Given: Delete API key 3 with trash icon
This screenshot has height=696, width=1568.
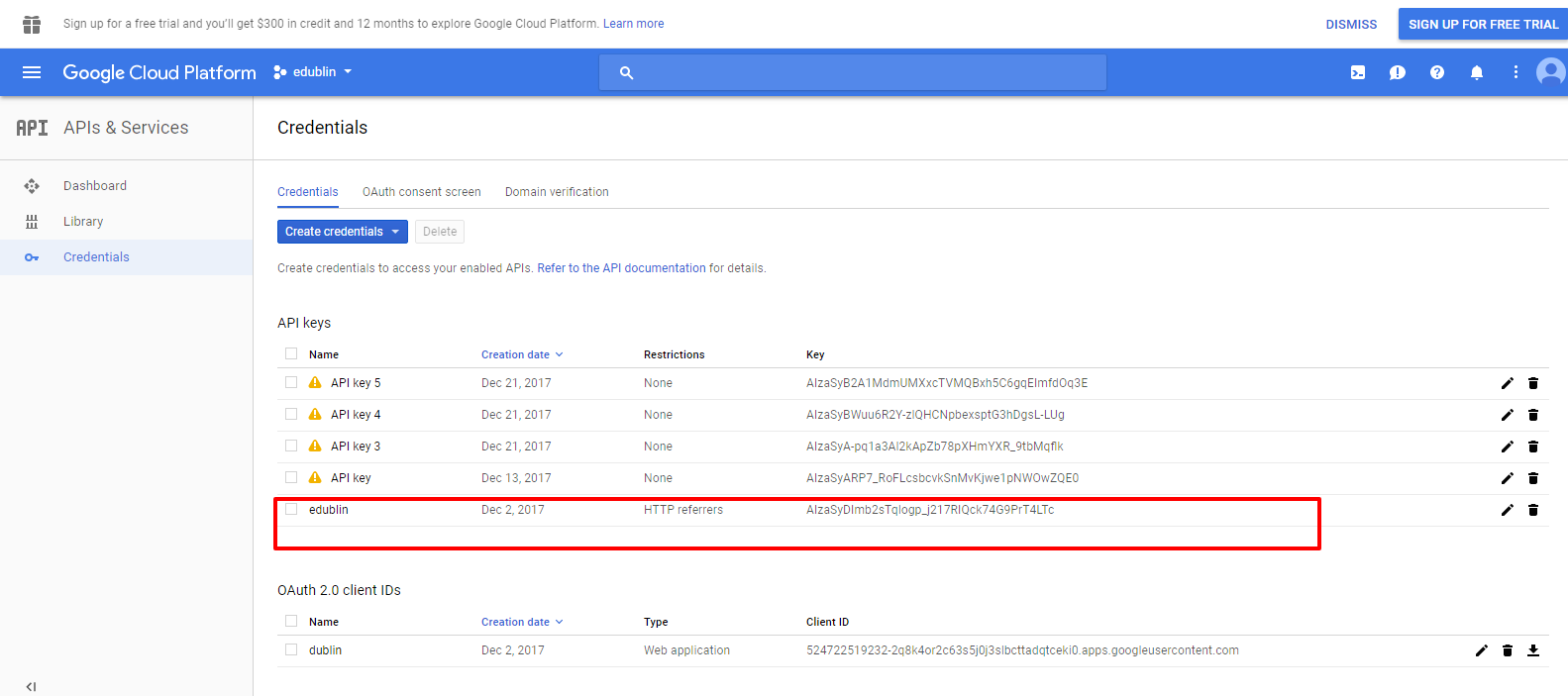Looking at the screenshot, I should pos(1533,447).
